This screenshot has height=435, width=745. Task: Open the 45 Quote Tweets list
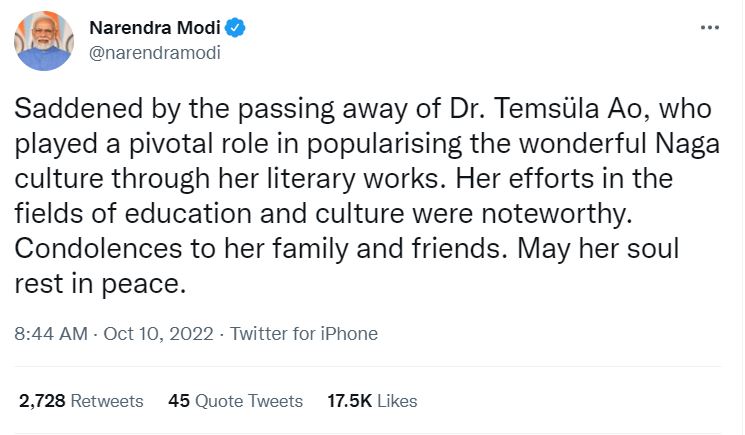[x=235, y=401]
